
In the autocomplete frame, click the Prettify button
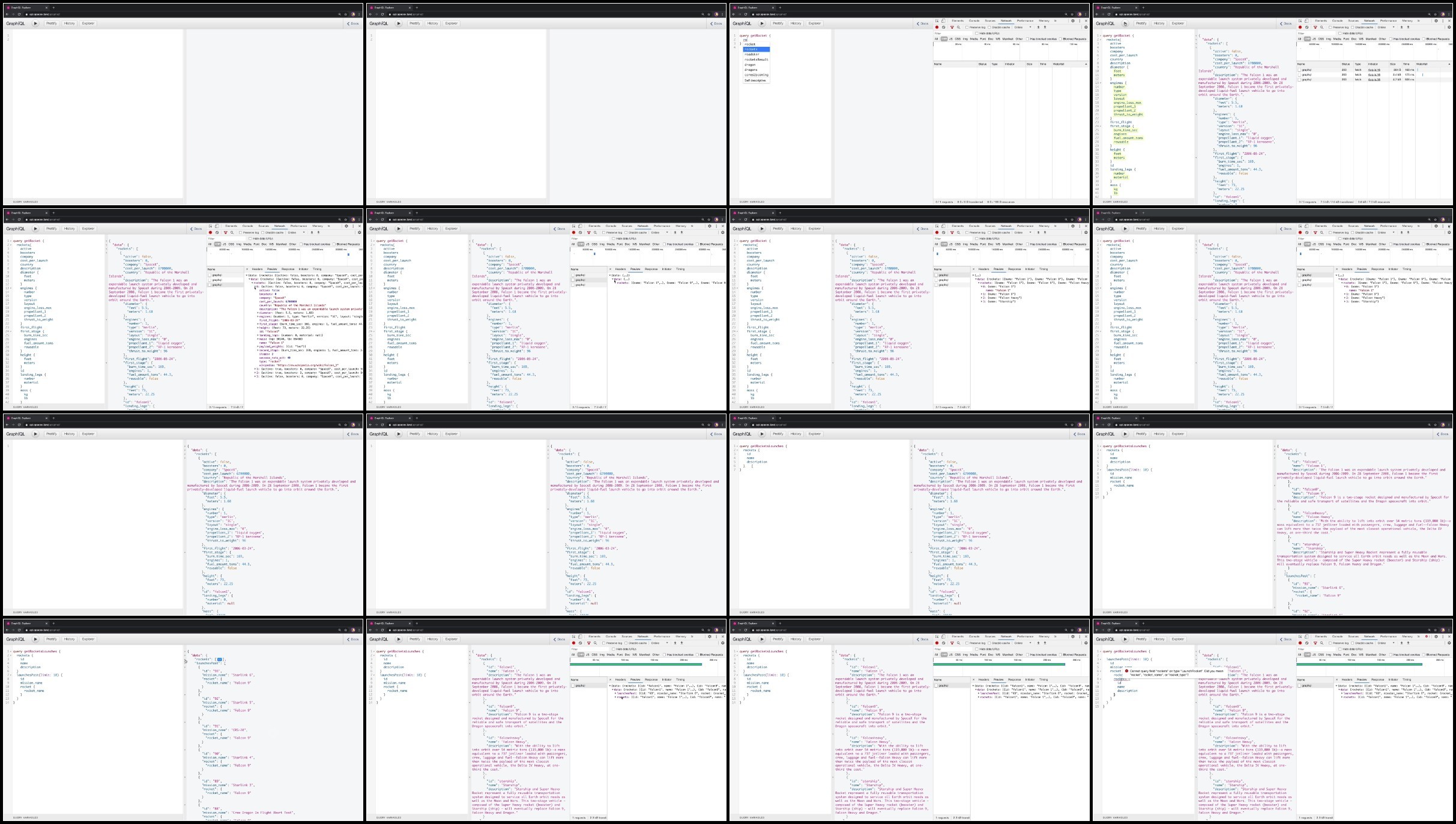point(778,23)
